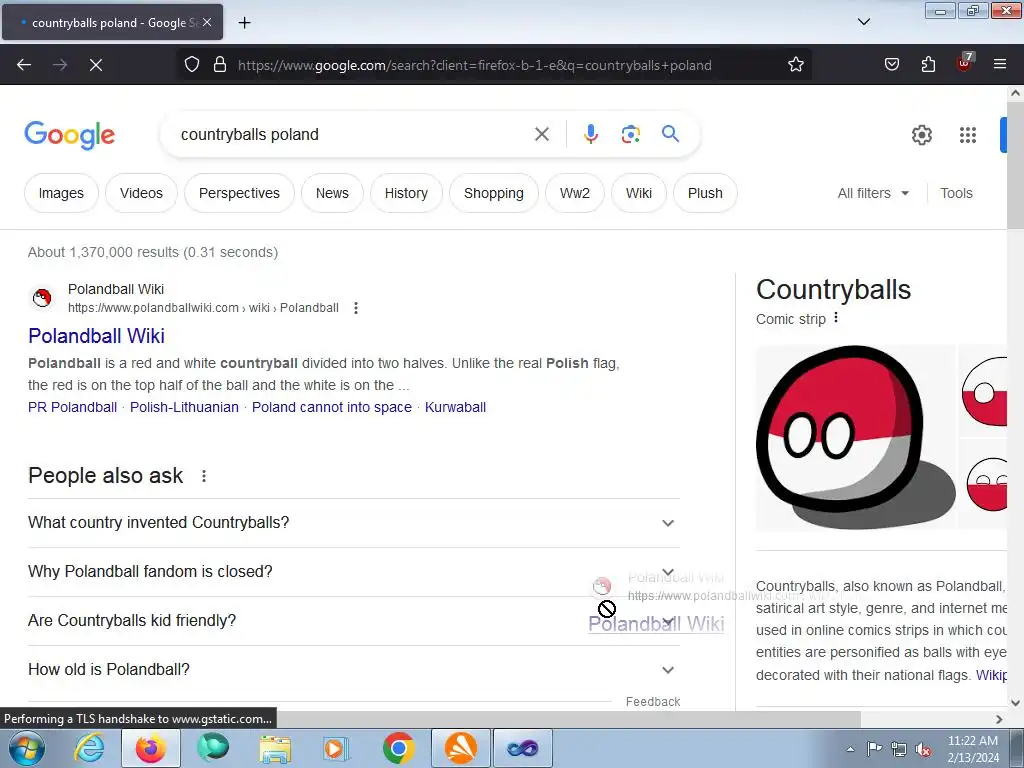Open the Action Center flag tray icon
The image size is (1024, 768).
(x=874, y=749)
